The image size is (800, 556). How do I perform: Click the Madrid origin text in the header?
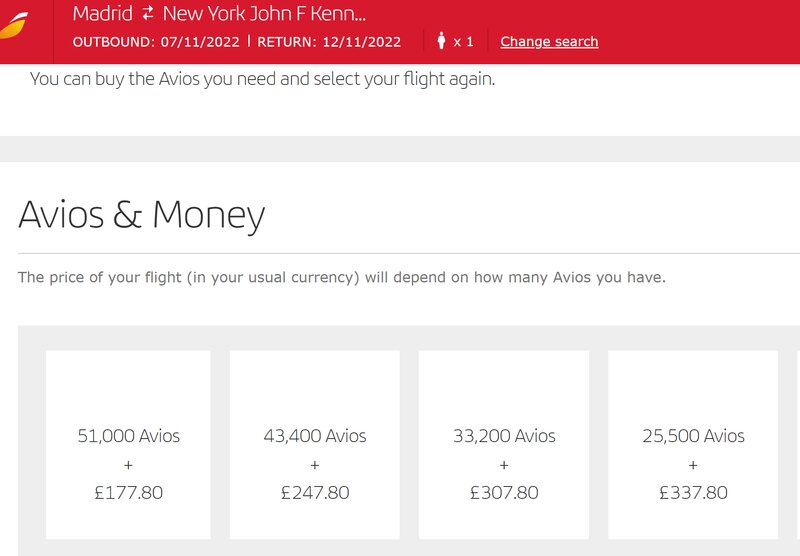(103, 13)
